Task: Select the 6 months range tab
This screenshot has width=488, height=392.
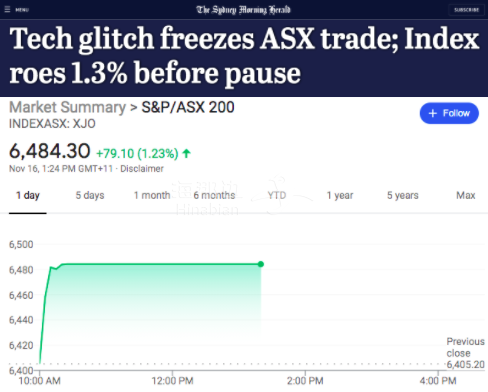Action: pos(214,195)
